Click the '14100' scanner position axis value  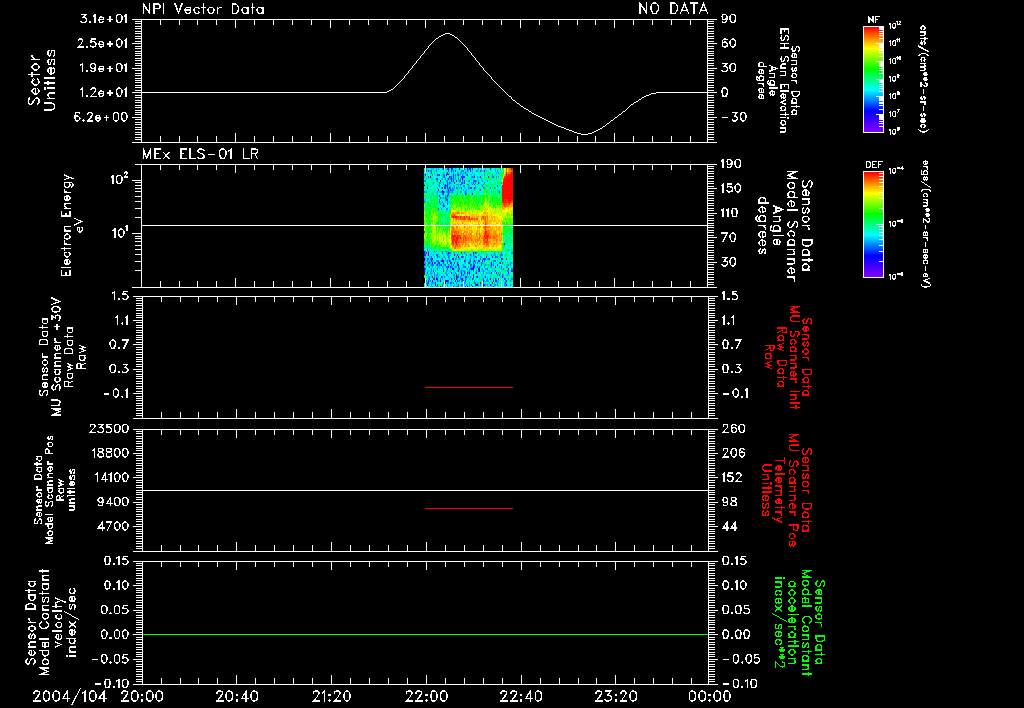108,477
